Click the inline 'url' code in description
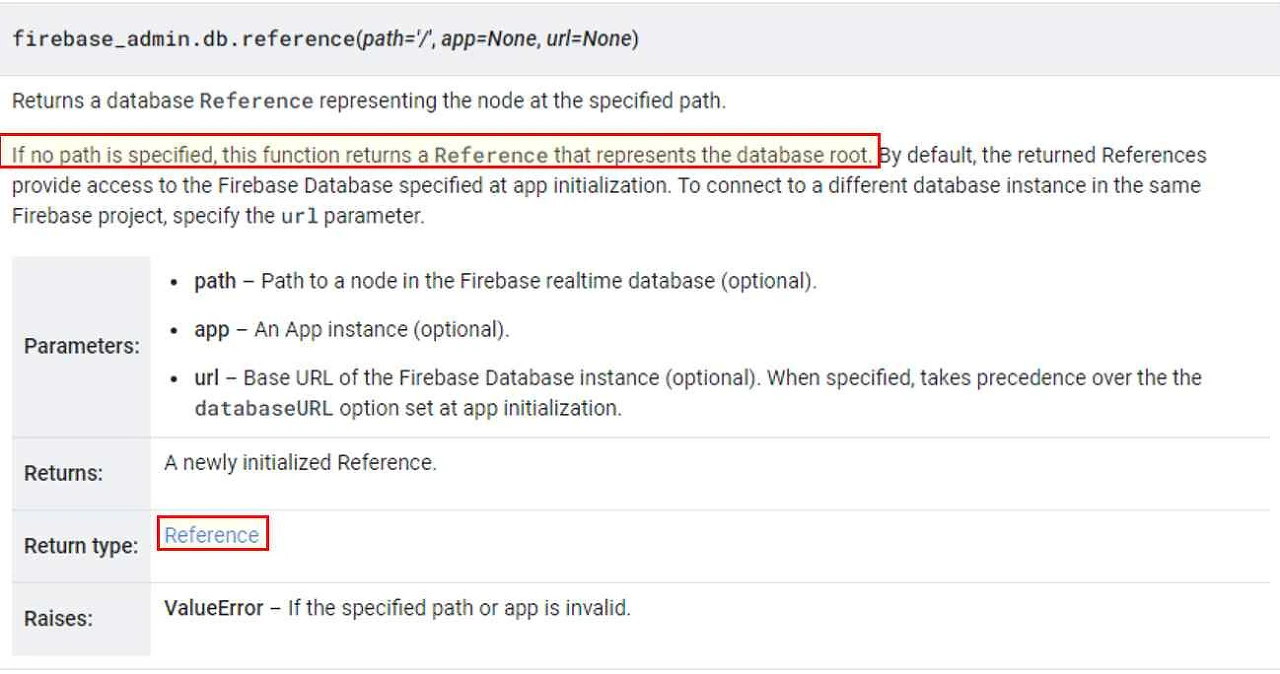The width and height of the screenshot is (1280, 674). click(299, 216)
